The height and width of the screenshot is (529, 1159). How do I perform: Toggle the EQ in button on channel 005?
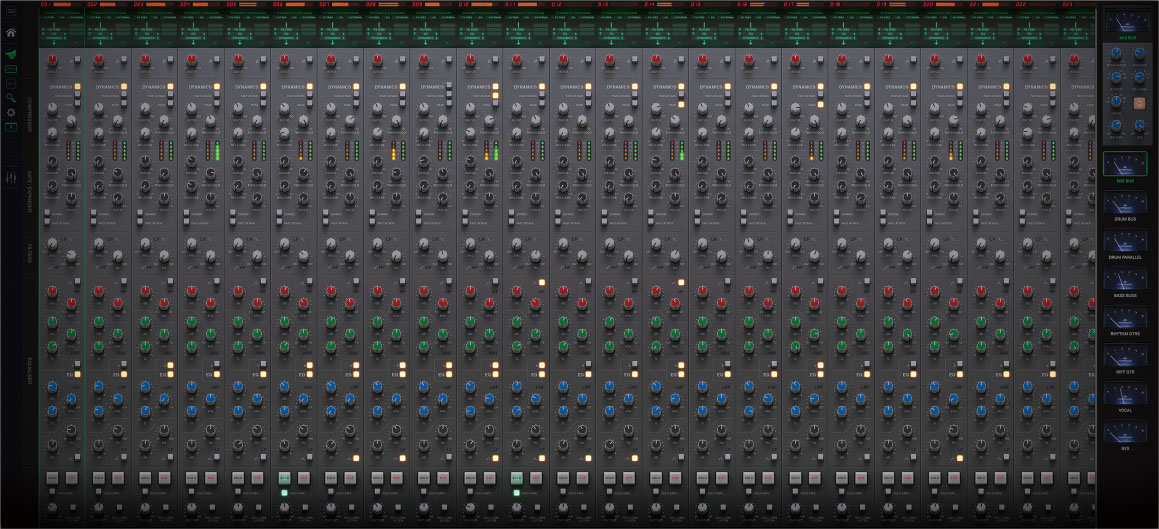coord(263,374)
